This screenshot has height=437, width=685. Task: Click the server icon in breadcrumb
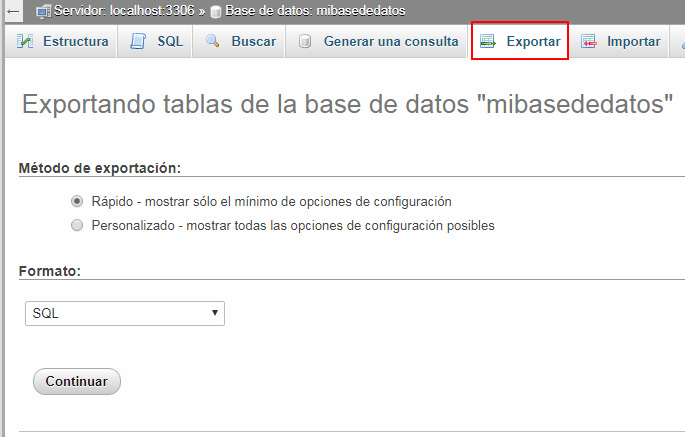click(44, 11)
